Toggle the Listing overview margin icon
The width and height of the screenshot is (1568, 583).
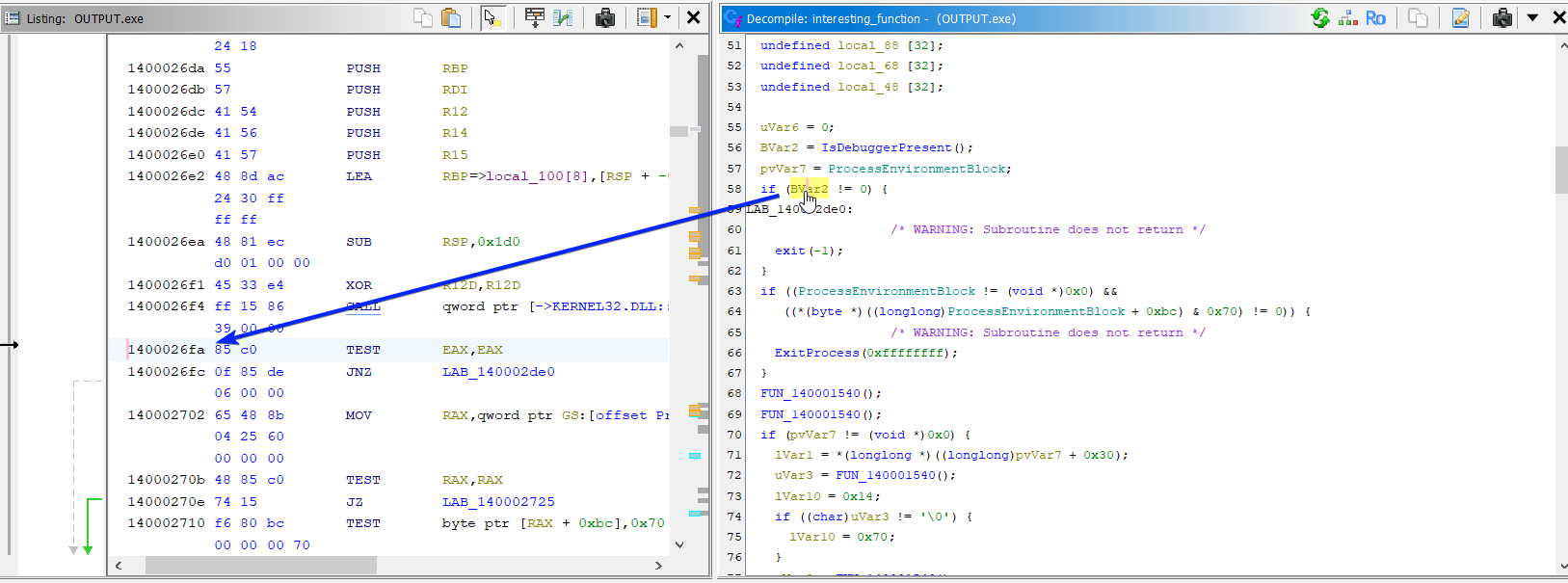click(647, 17)
